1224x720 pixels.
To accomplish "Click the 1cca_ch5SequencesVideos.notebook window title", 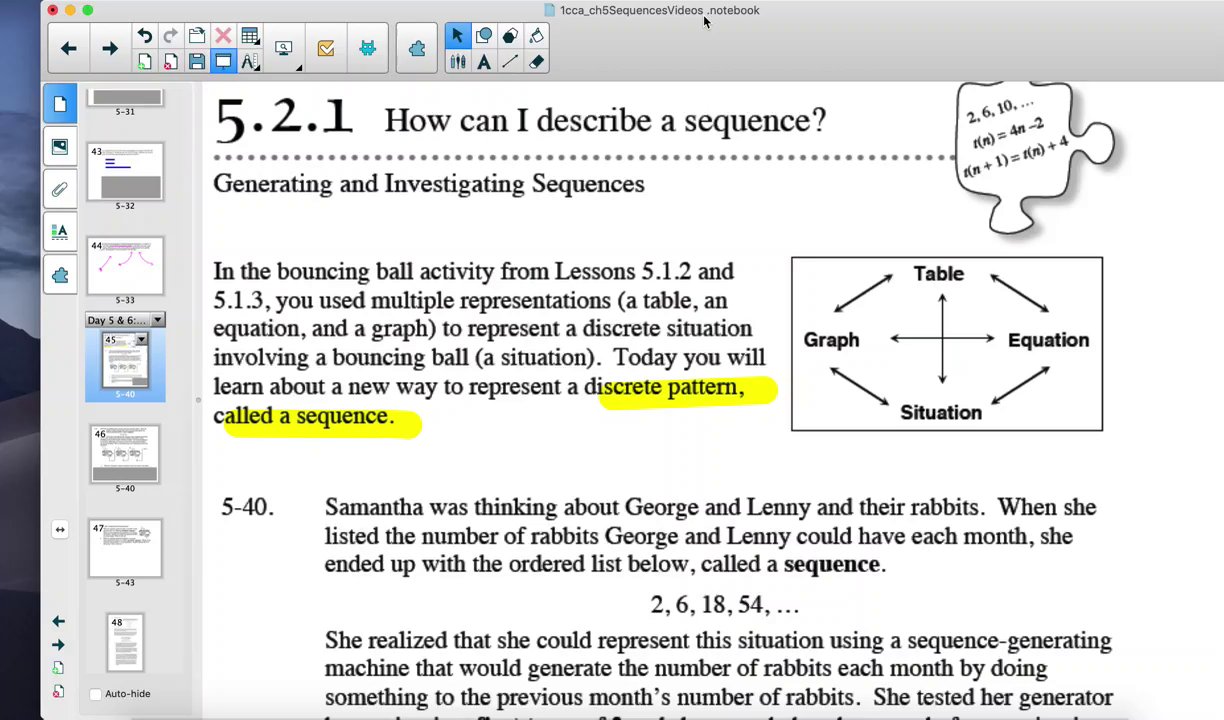I will coord(659,10).
